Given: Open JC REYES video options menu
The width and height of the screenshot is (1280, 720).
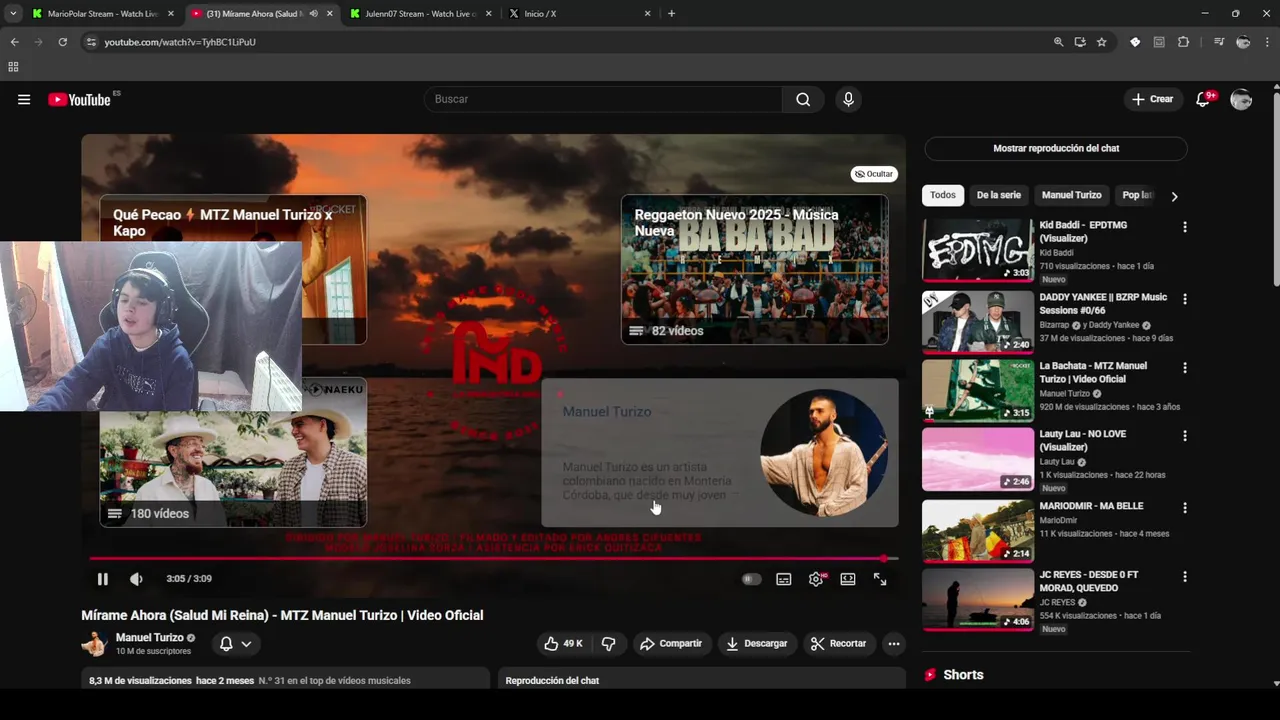Looking at the screenshot, I should [1184, 577].
